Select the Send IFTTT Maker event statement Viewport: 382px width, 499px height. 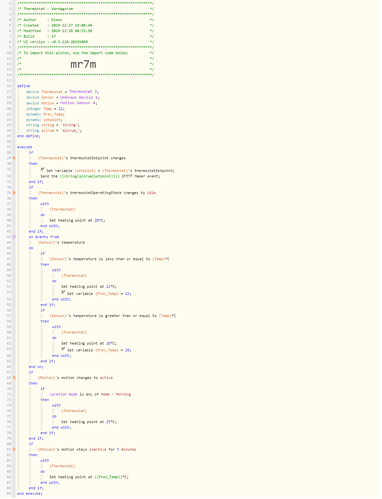pos(100,176)
